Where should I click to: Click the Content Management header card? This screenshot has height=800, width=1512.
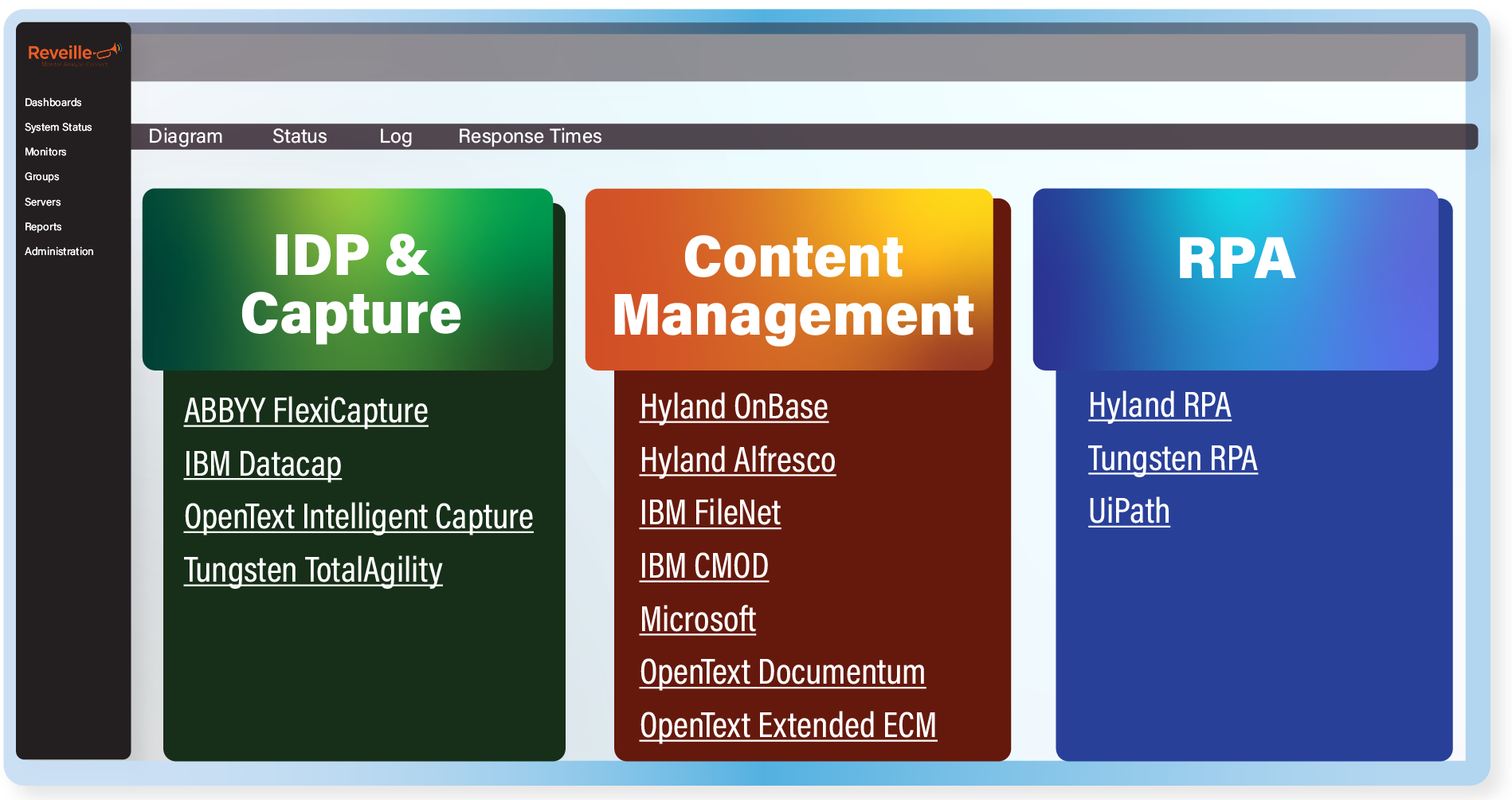point(789,280)
